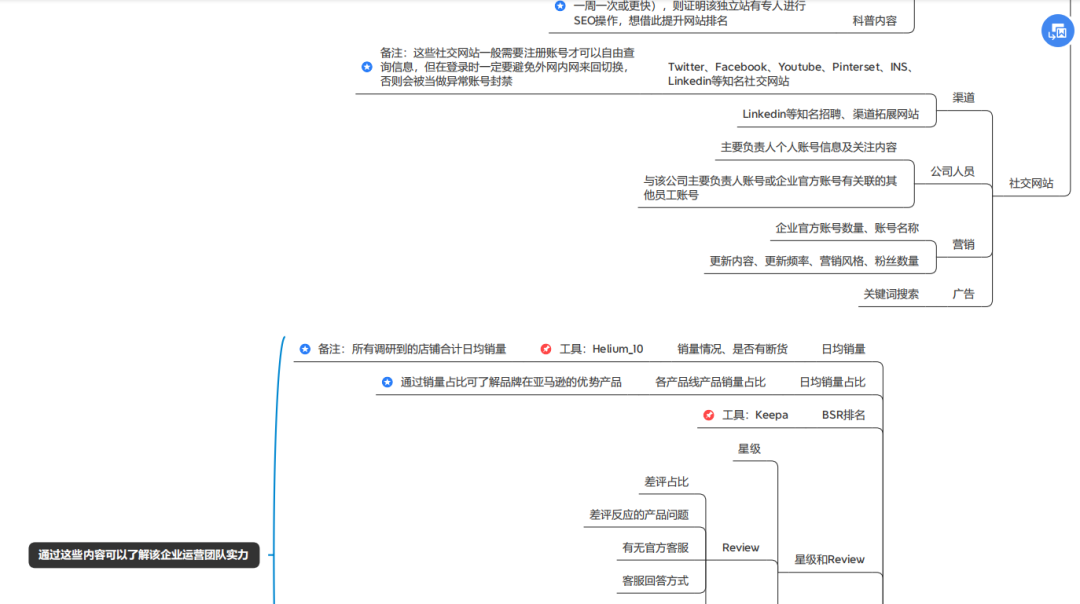Click the blue icon beside 通过销量占比可了解品牌优势产品
The width and height of the screenshot is (1080, 604).
click(x=388, y=381)
